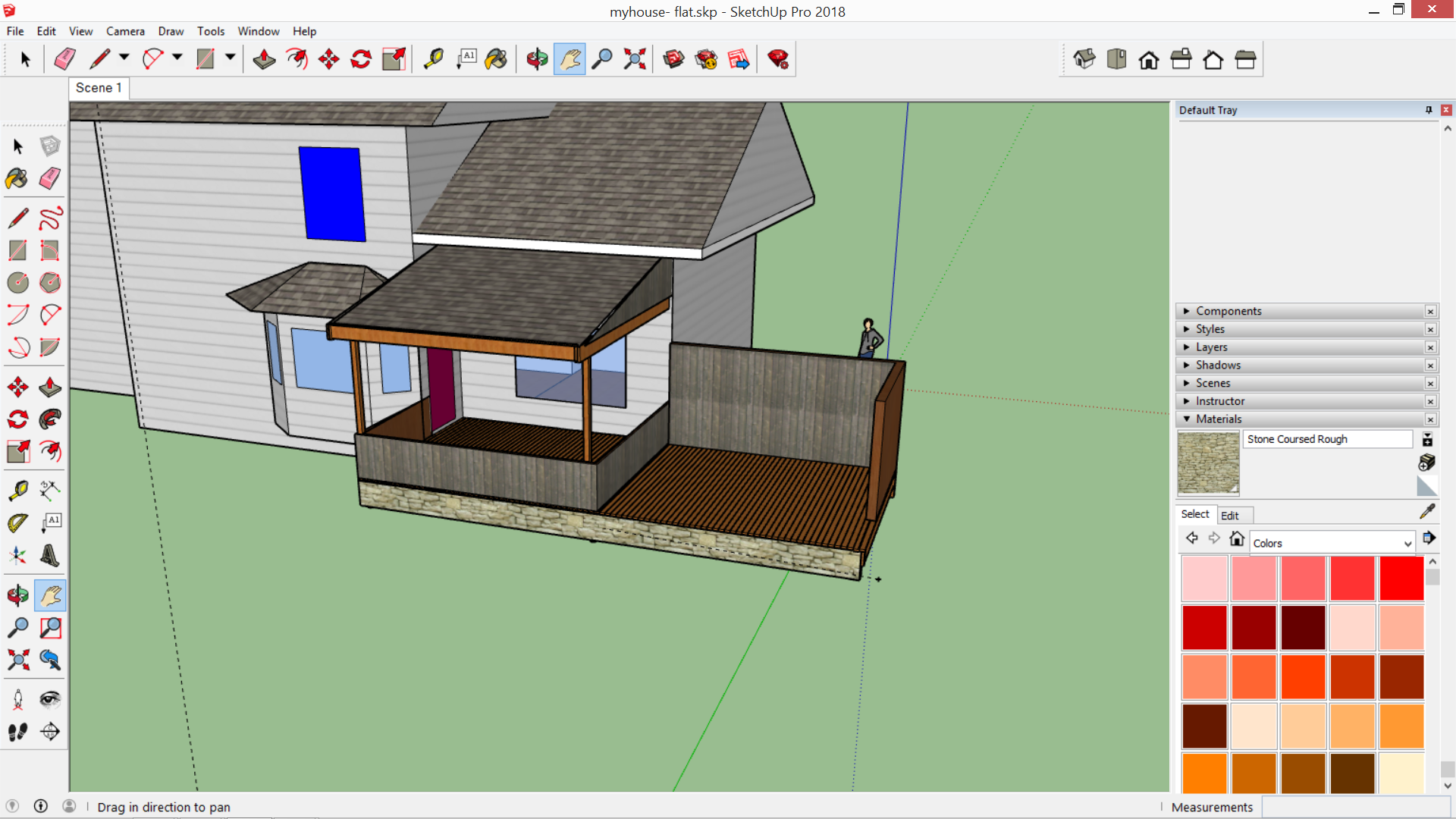Click the Edit tab in Materials
The height and width of the screenshot is (819, 1456).
[1228, 514]
